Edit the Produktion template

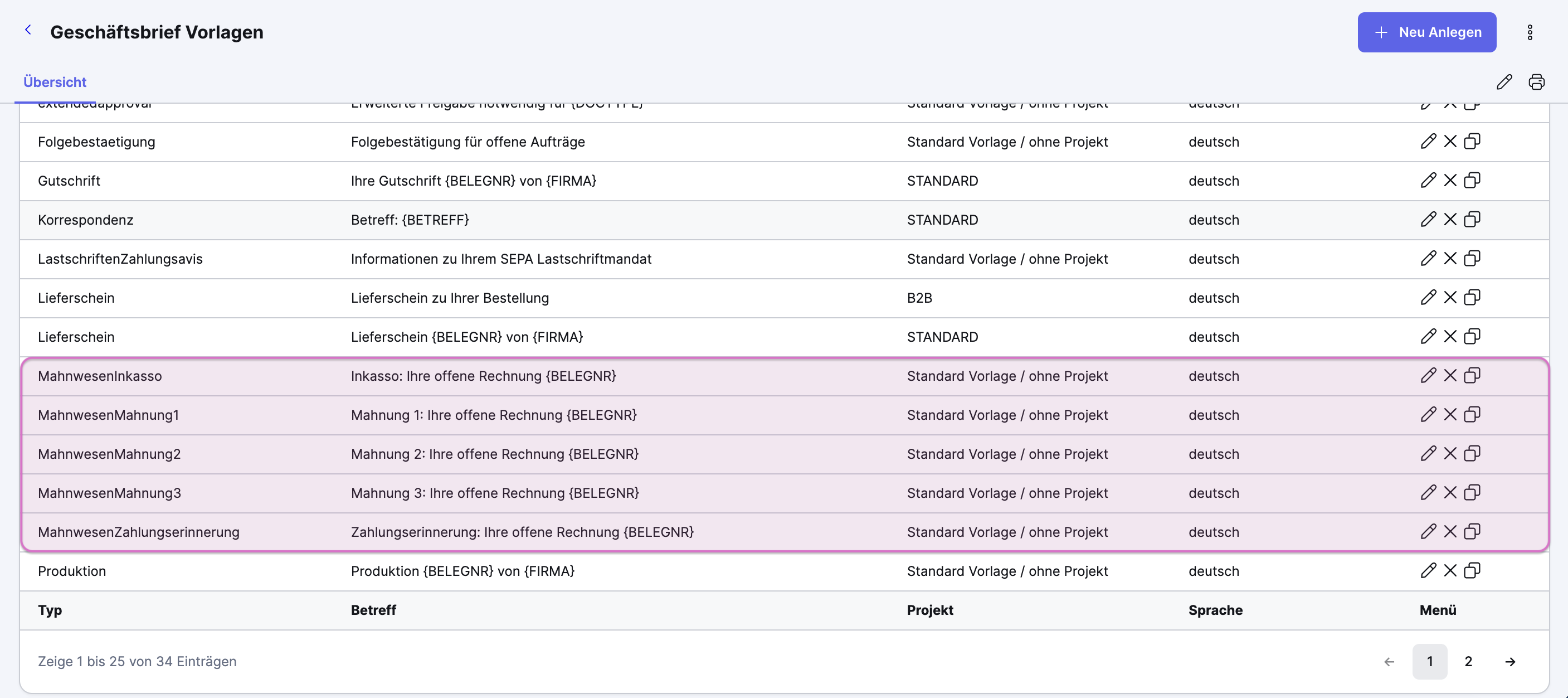click(1428, 570)
